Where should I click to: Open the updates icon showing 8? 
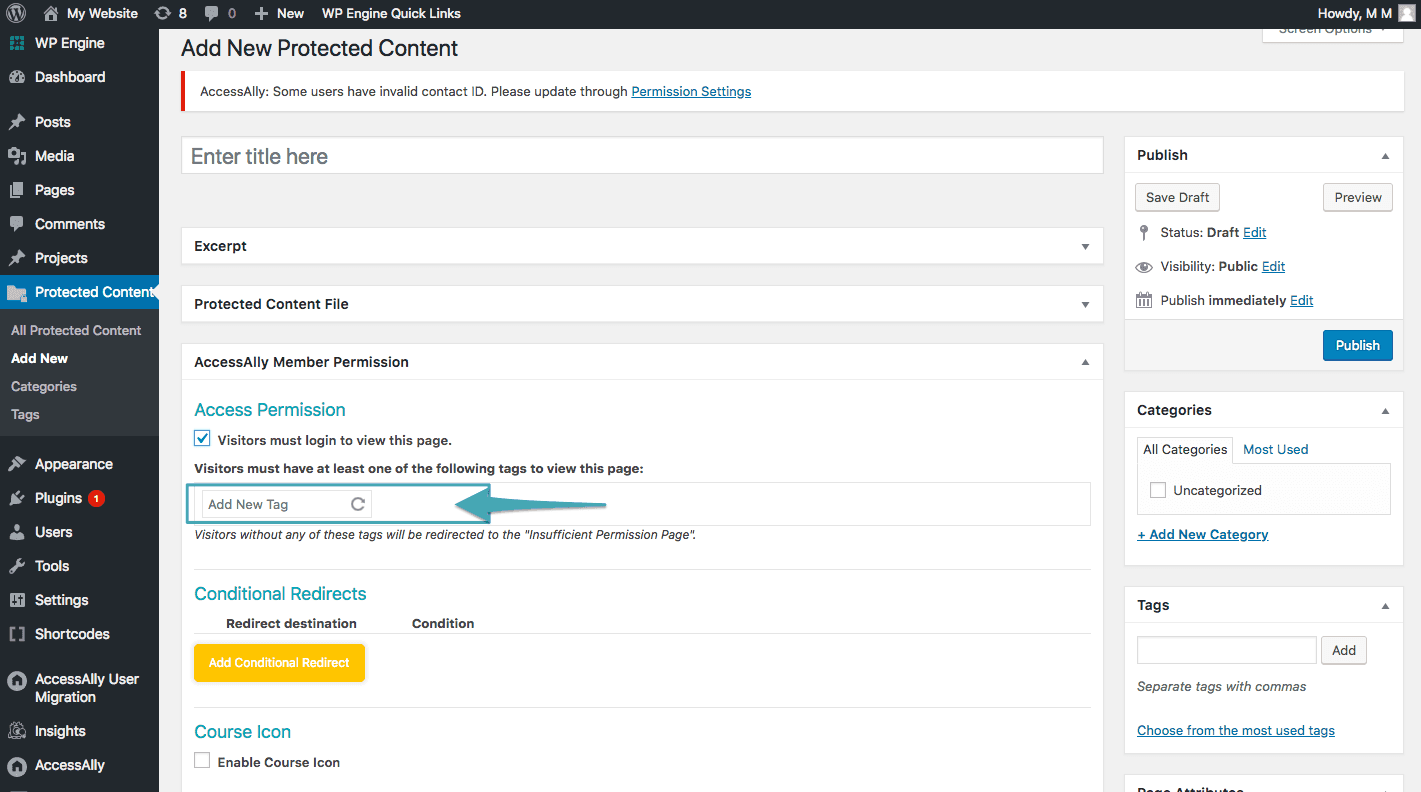pyautogui.click(x=163, y=13)
